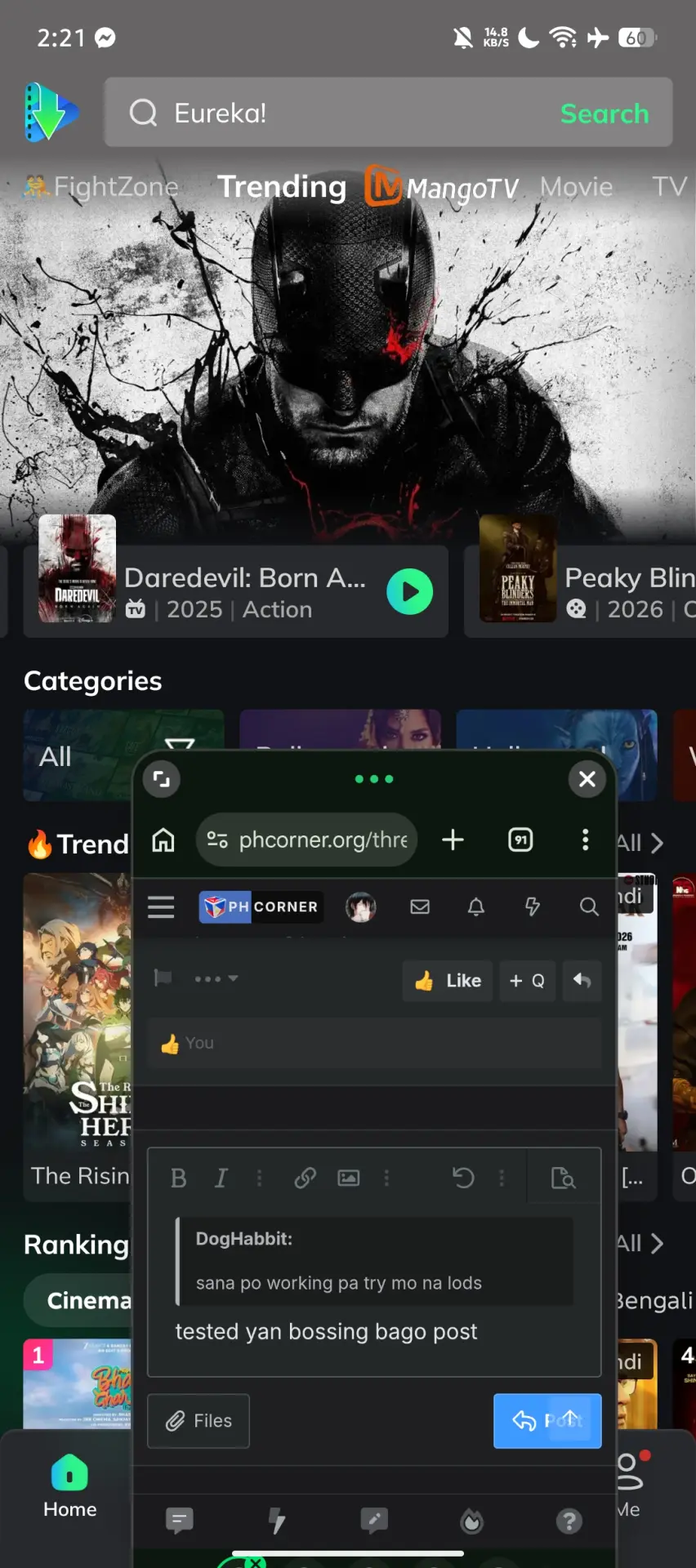Open a new browser tab

pos(453,840)
